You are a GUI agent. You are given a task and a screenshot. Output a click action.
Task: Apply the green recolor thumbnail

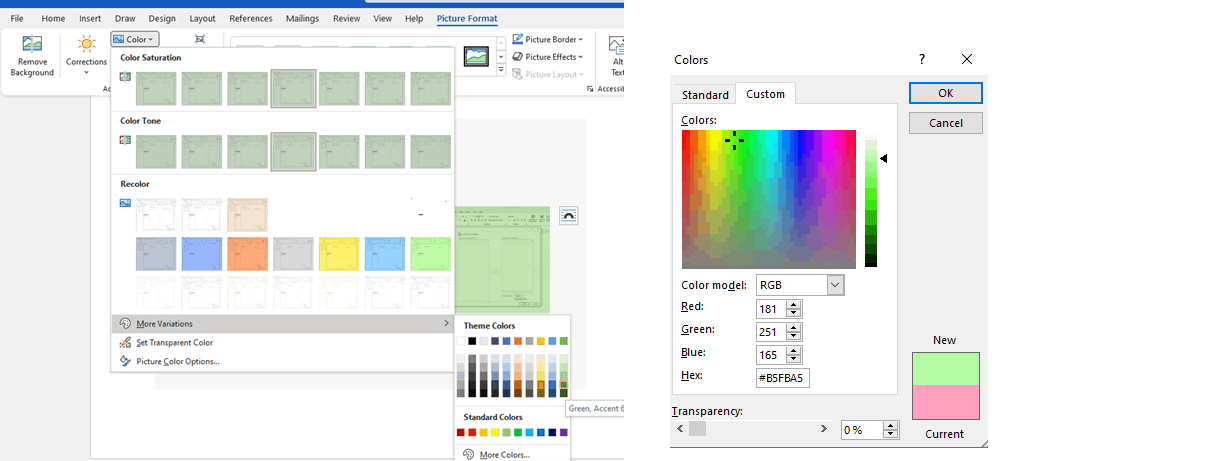click(x=431, y=254)
